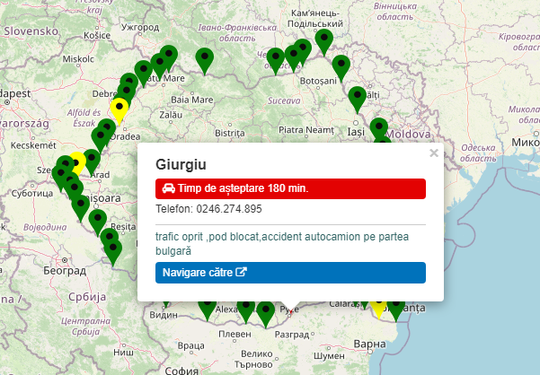Click the external link icon in Navigare către
Viewport: 540px width, 375px height.
(x=241, y=272)
